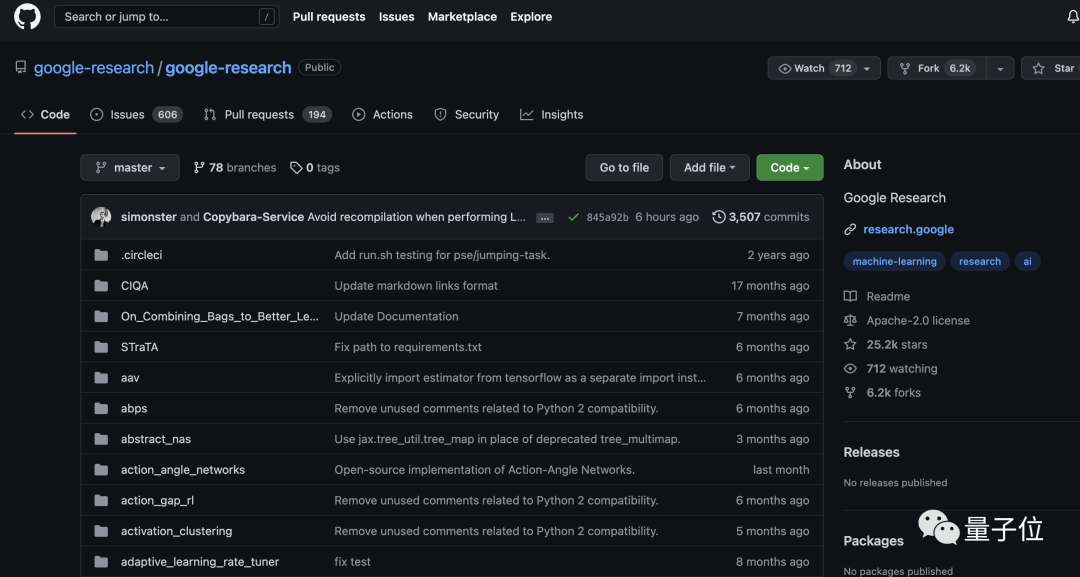View the 78 branches list
This screenshot has width=1080, height=577.
[235, 168]
